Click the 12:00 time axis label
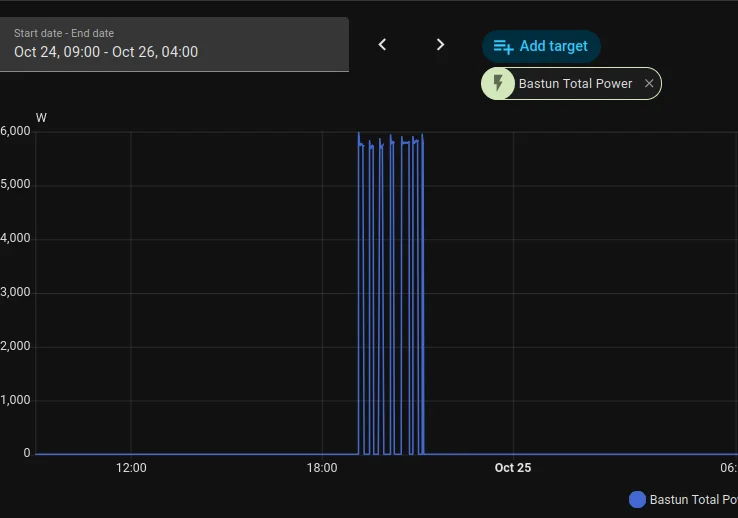This screenshot has height=518, width=738. click(131, 468)
